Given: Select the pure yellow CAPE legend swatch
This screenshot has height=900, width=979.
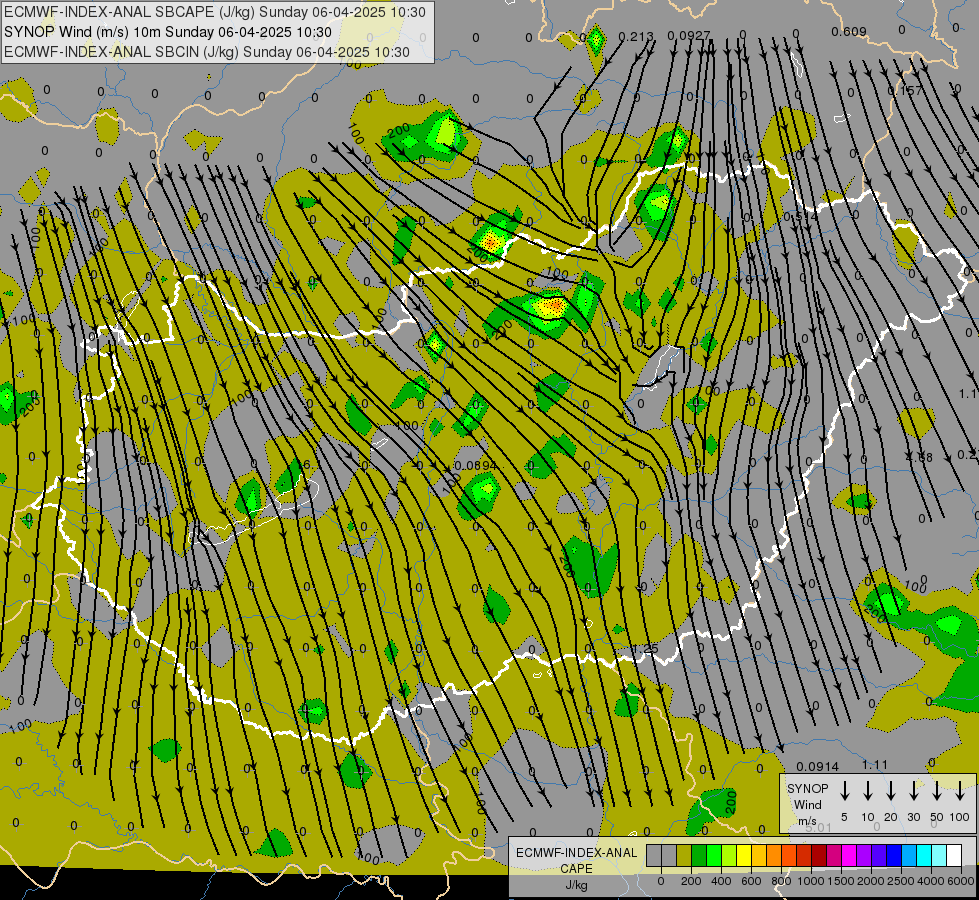Looking at the screenshot, I should (x=744, y=855).
